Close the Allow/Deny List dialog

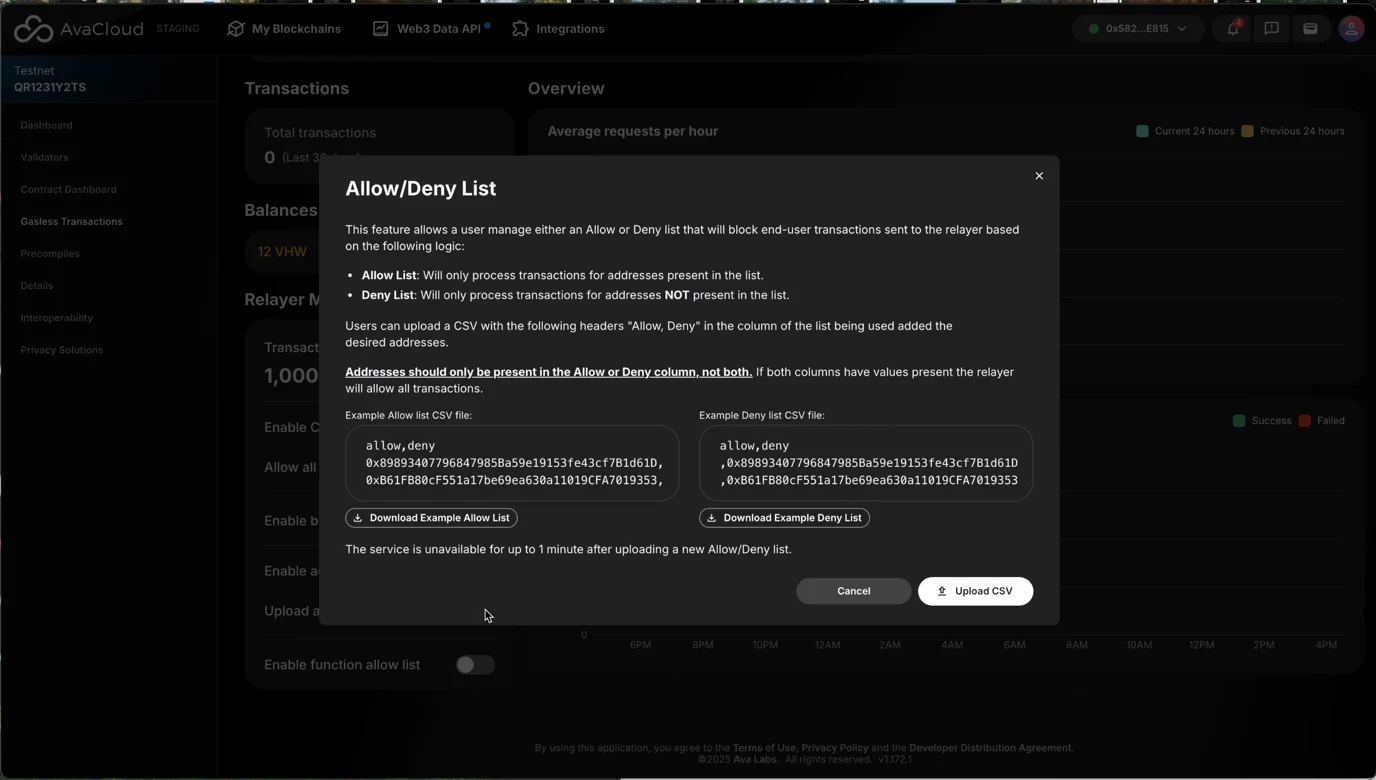[x=1039, y=176]
